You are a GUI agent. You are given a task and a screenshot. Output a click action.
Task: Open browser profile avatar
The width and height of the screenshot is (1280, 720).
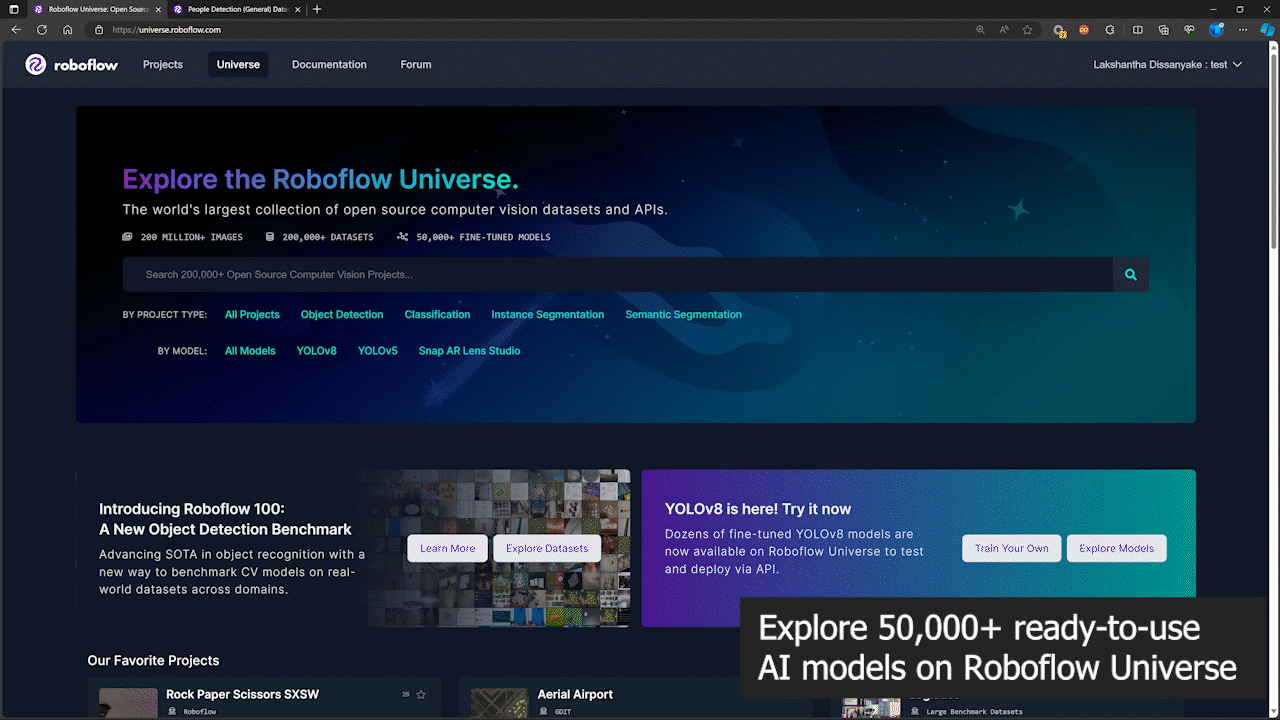(1216, 30)
